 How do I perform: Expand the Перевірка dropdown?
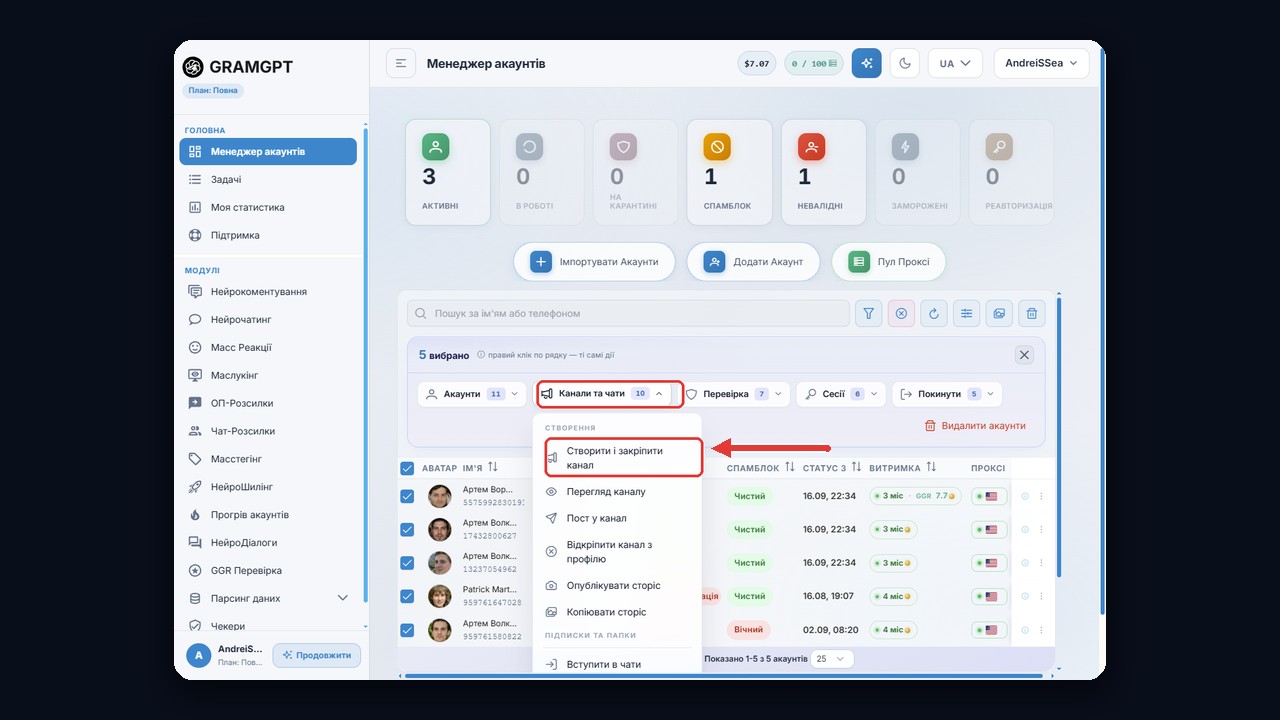pos(737,394)
